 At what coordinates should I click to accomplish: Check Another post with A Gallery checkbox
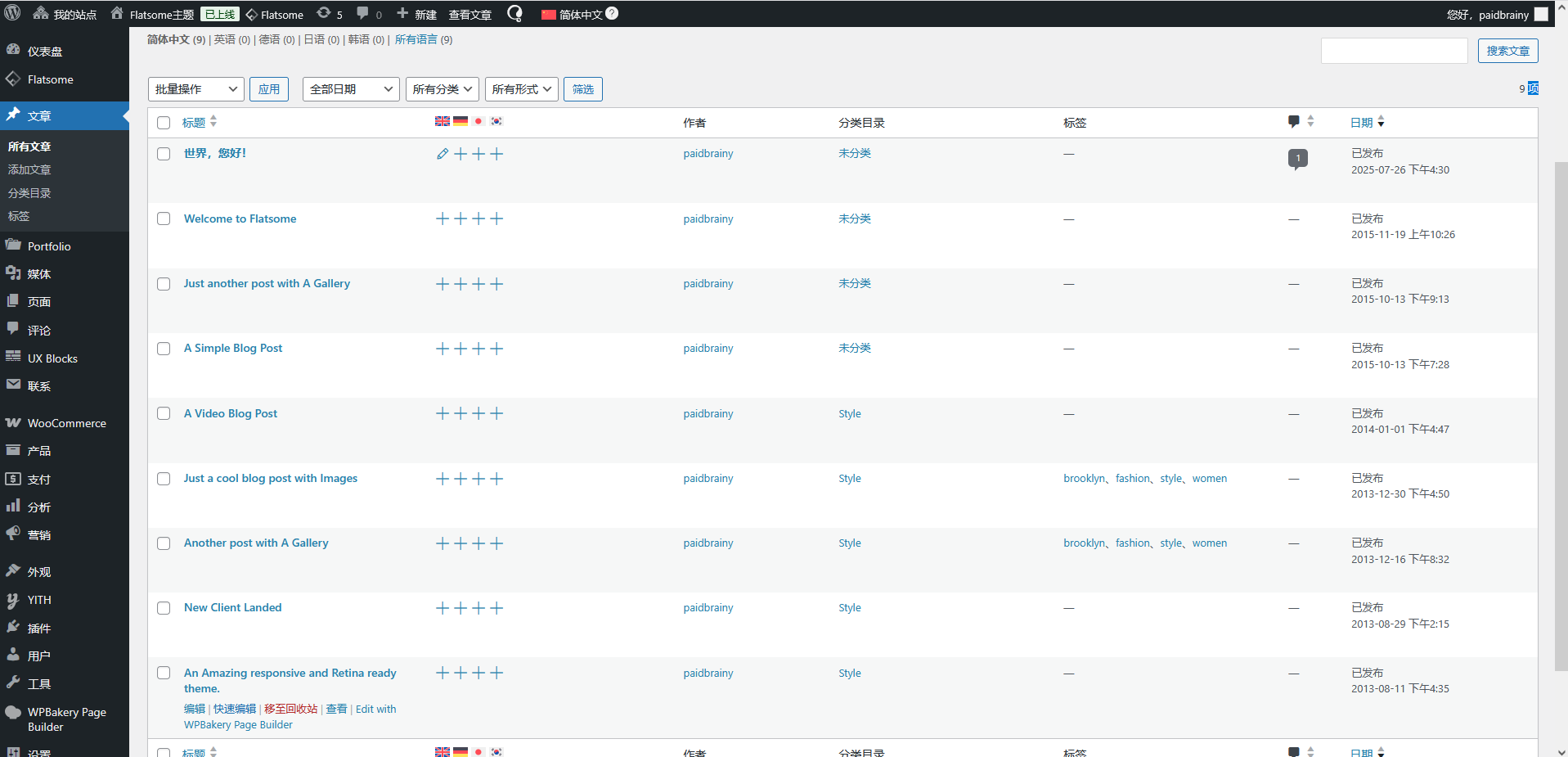click(x=164, y=543)
